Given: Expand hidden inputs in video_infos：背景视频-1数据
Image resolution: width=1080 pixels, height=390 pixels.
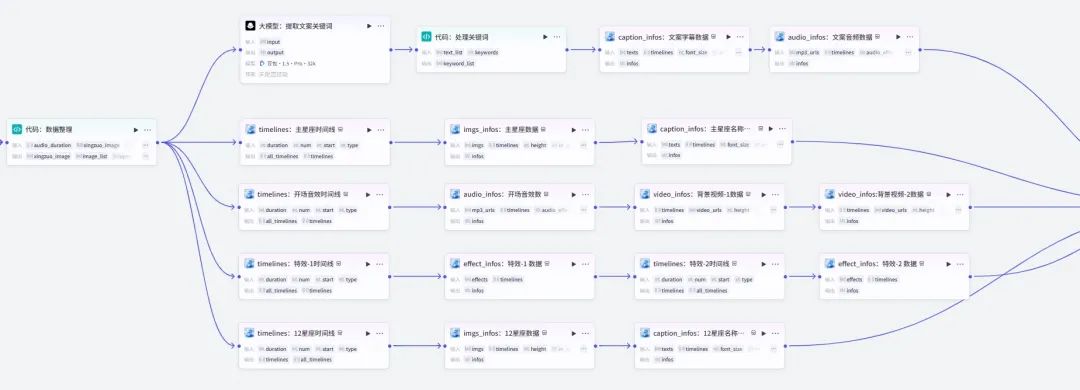Looking at the screenshot, I should pyautogui.click(x=774, y=210).
